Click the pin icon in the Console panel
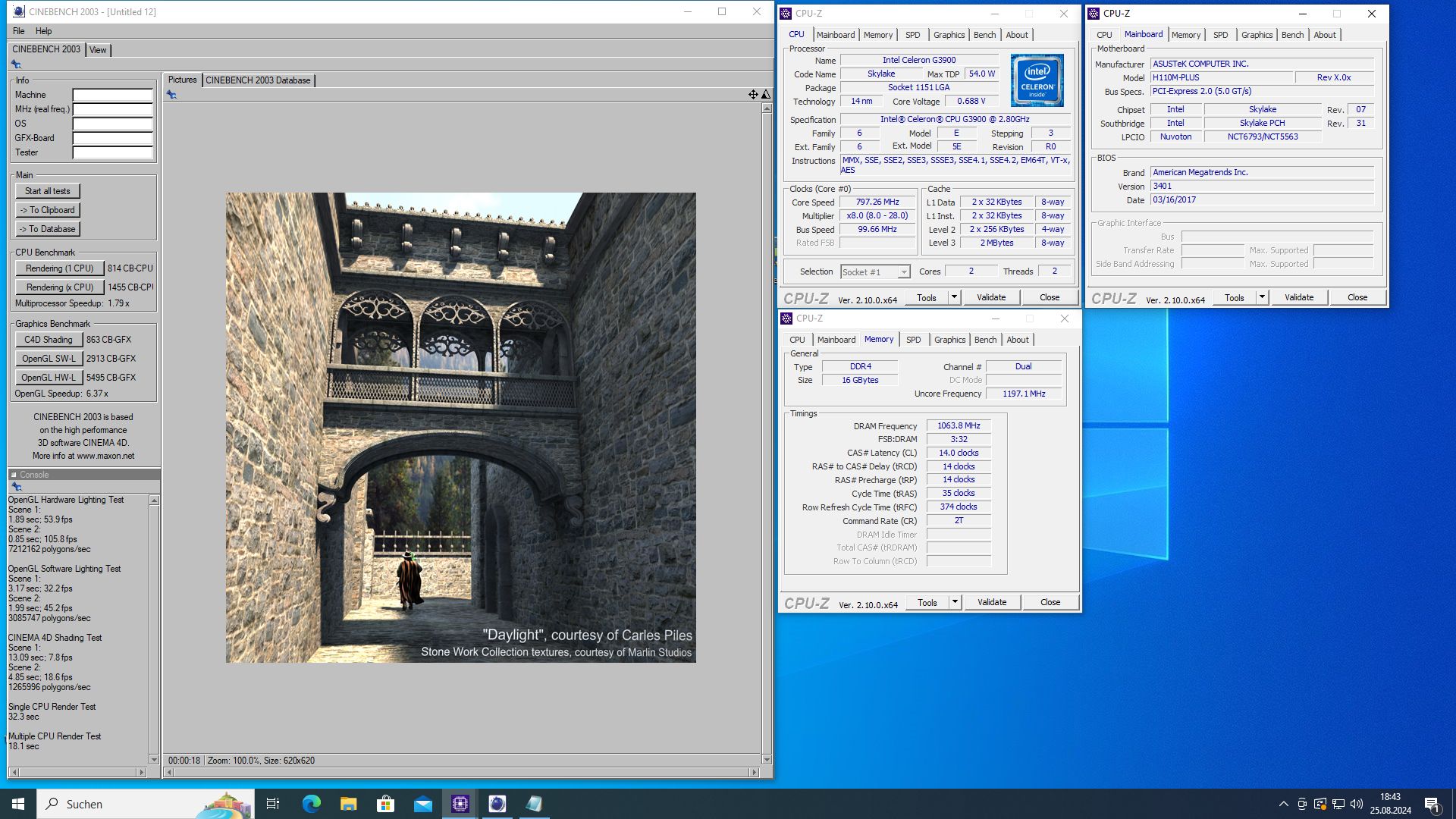 tap(17, 487)
